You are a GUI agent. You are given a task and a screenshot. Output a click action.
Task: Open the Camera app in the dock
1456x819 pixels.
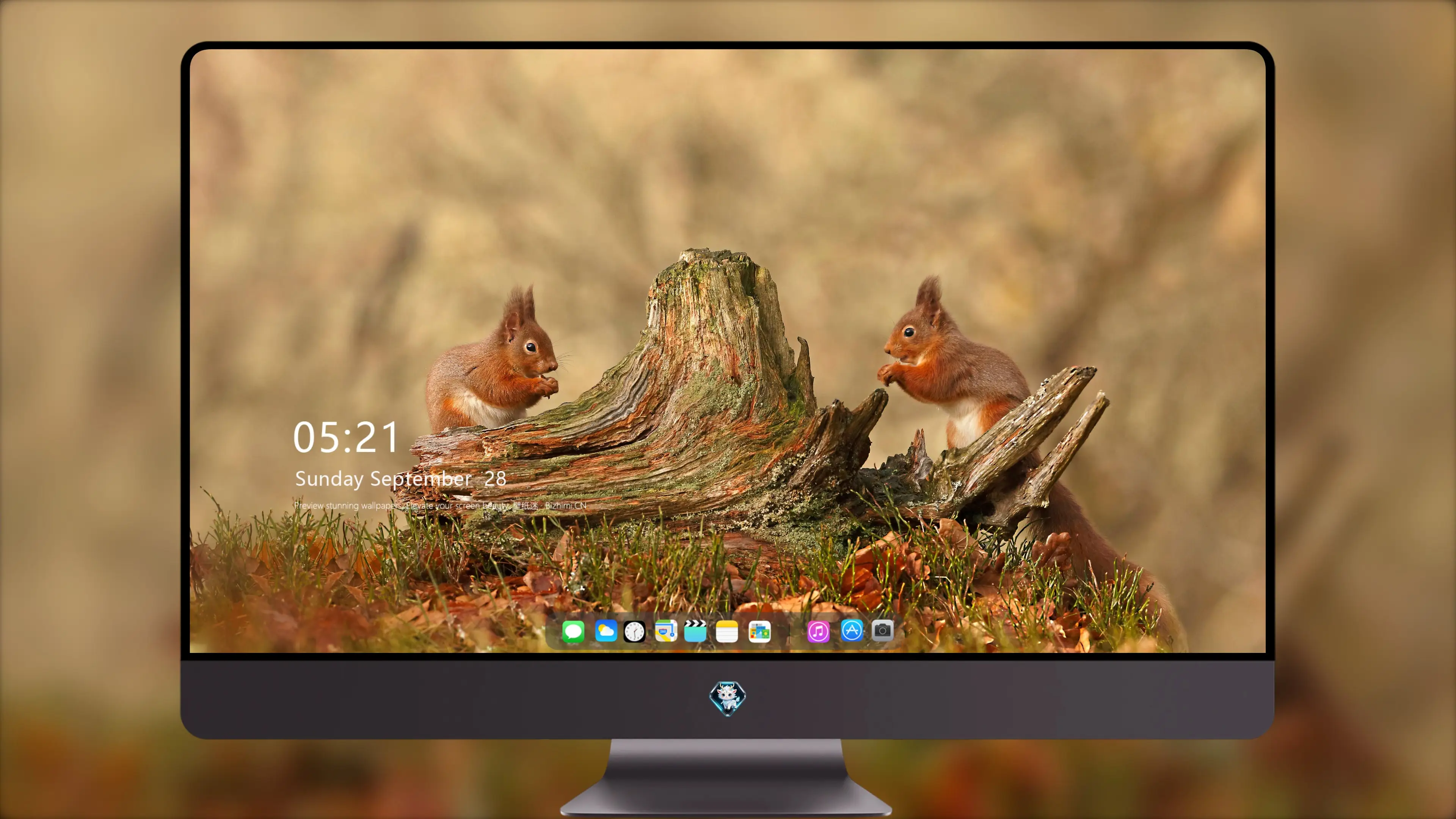tap(882, 630)
